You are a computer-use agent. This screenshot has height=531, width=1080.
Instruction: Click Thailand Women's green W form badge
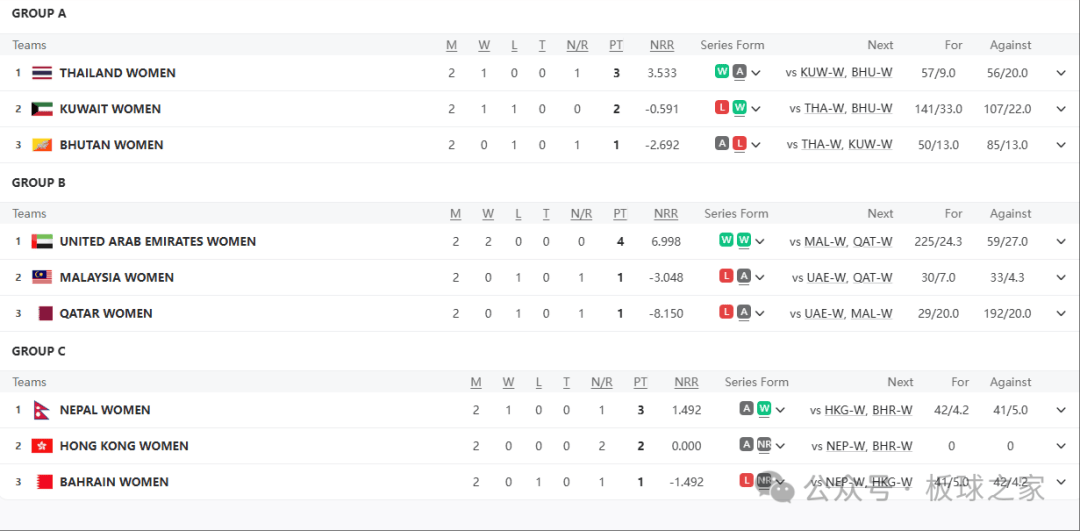(x=722, y=72)
